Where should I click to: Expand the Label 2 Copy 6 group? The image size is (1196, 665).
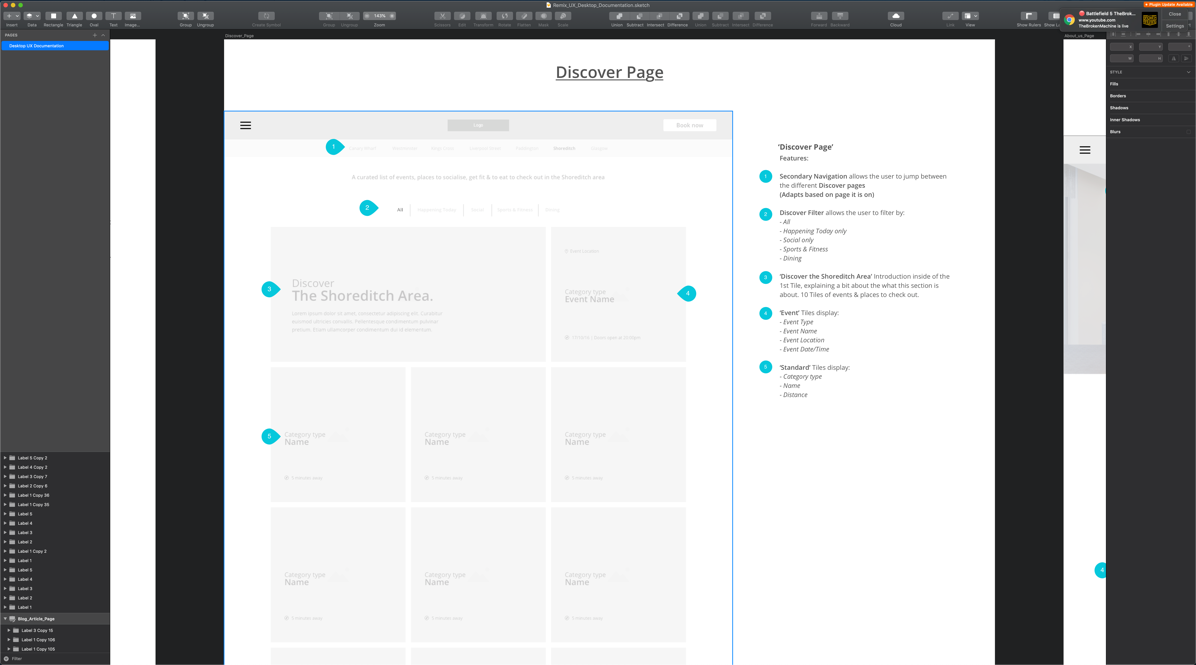(5, 486)
